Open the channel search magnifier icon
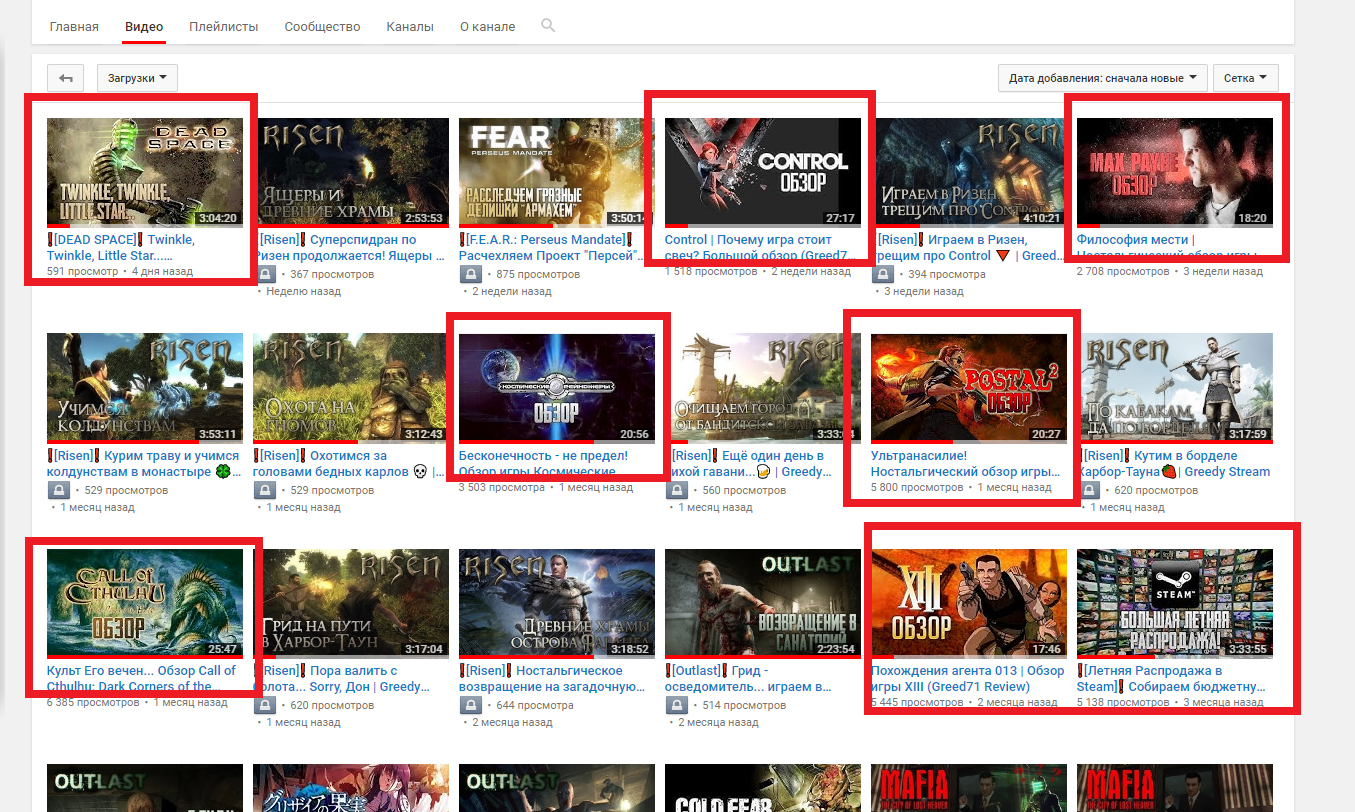 point(547,25)
